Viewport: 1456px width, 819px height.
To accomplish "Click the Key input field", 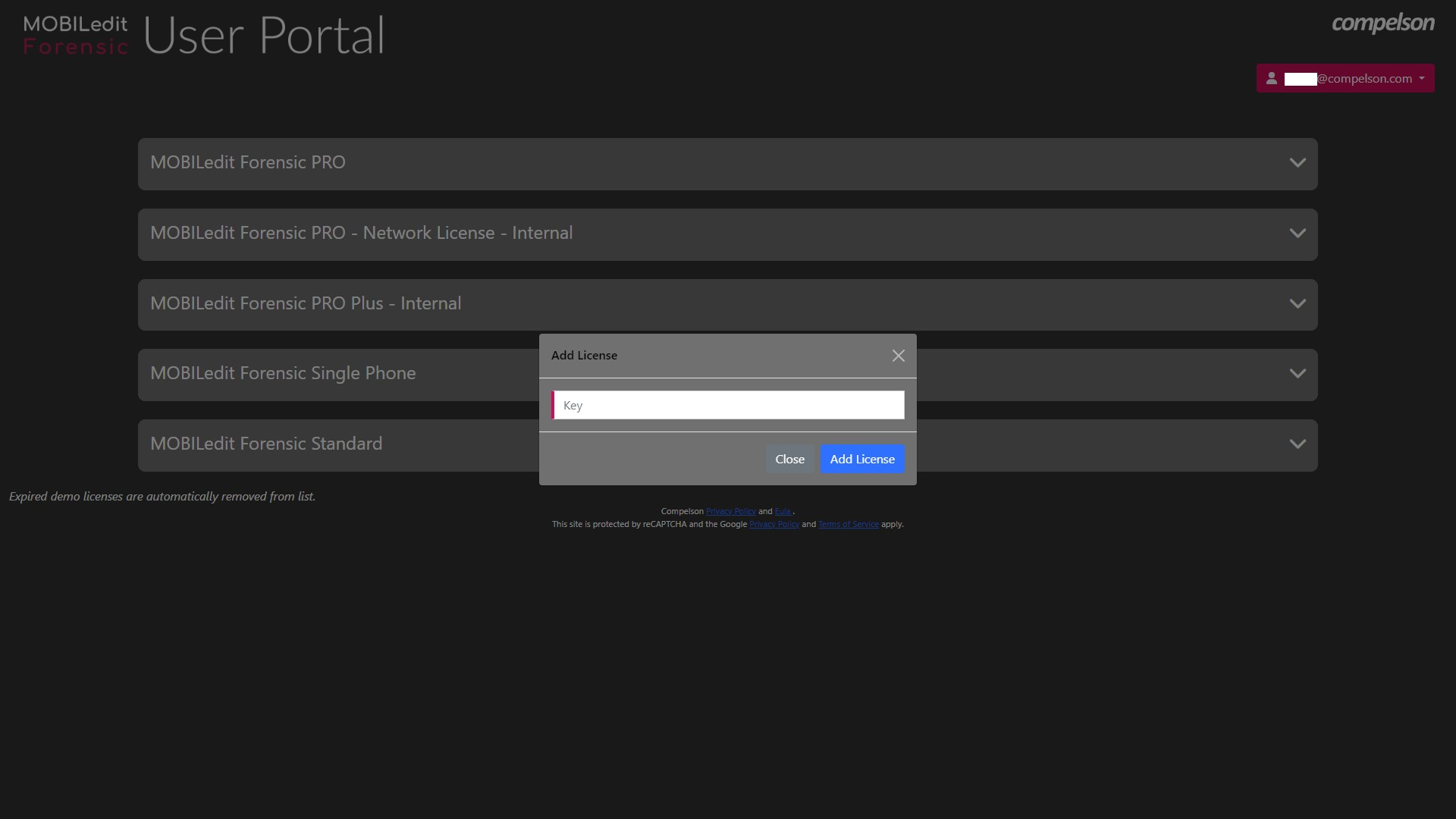I will click(728, 405).
